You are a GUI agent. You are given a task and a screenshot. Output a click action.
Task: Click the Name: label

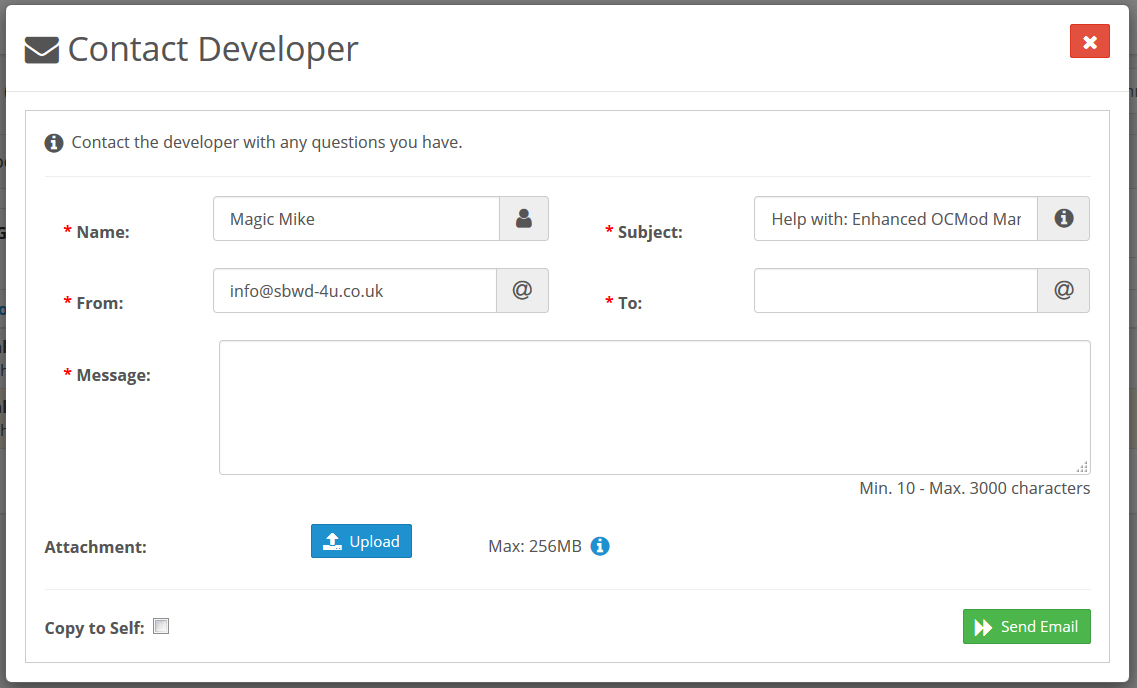[103, 232]
